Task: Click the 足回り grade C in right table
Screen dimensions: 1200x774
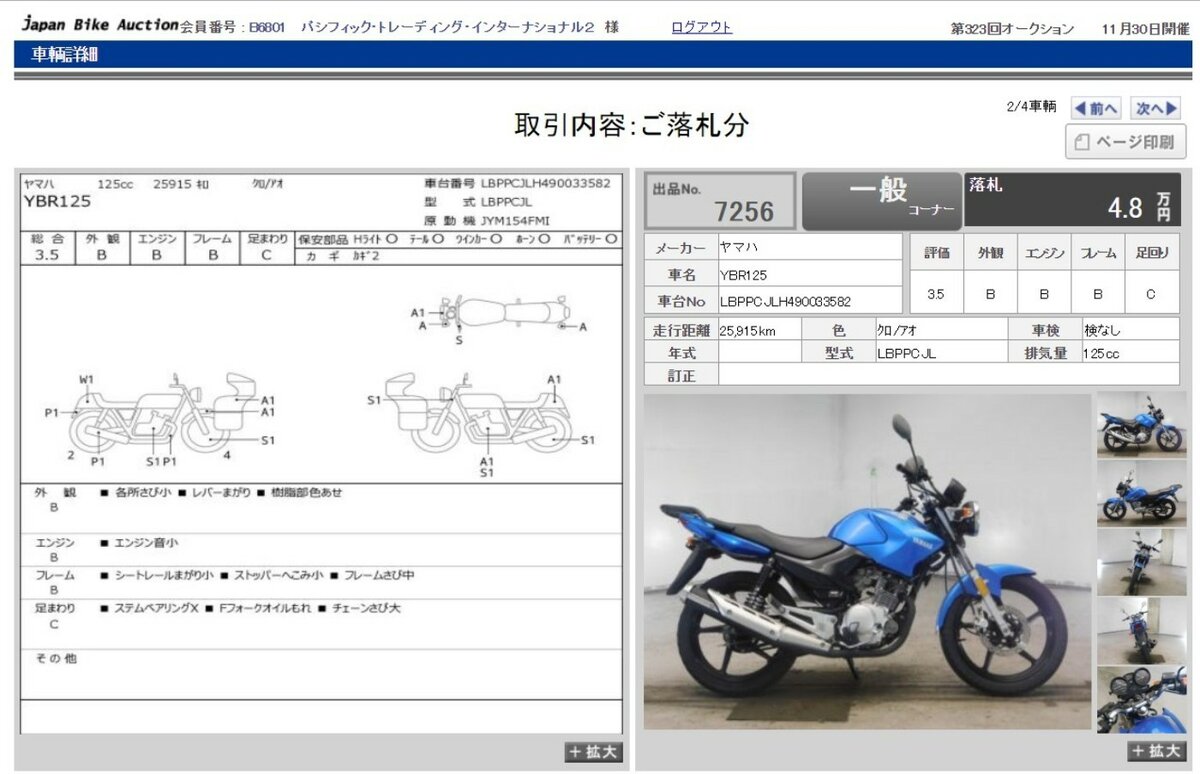Action: 1152,294
